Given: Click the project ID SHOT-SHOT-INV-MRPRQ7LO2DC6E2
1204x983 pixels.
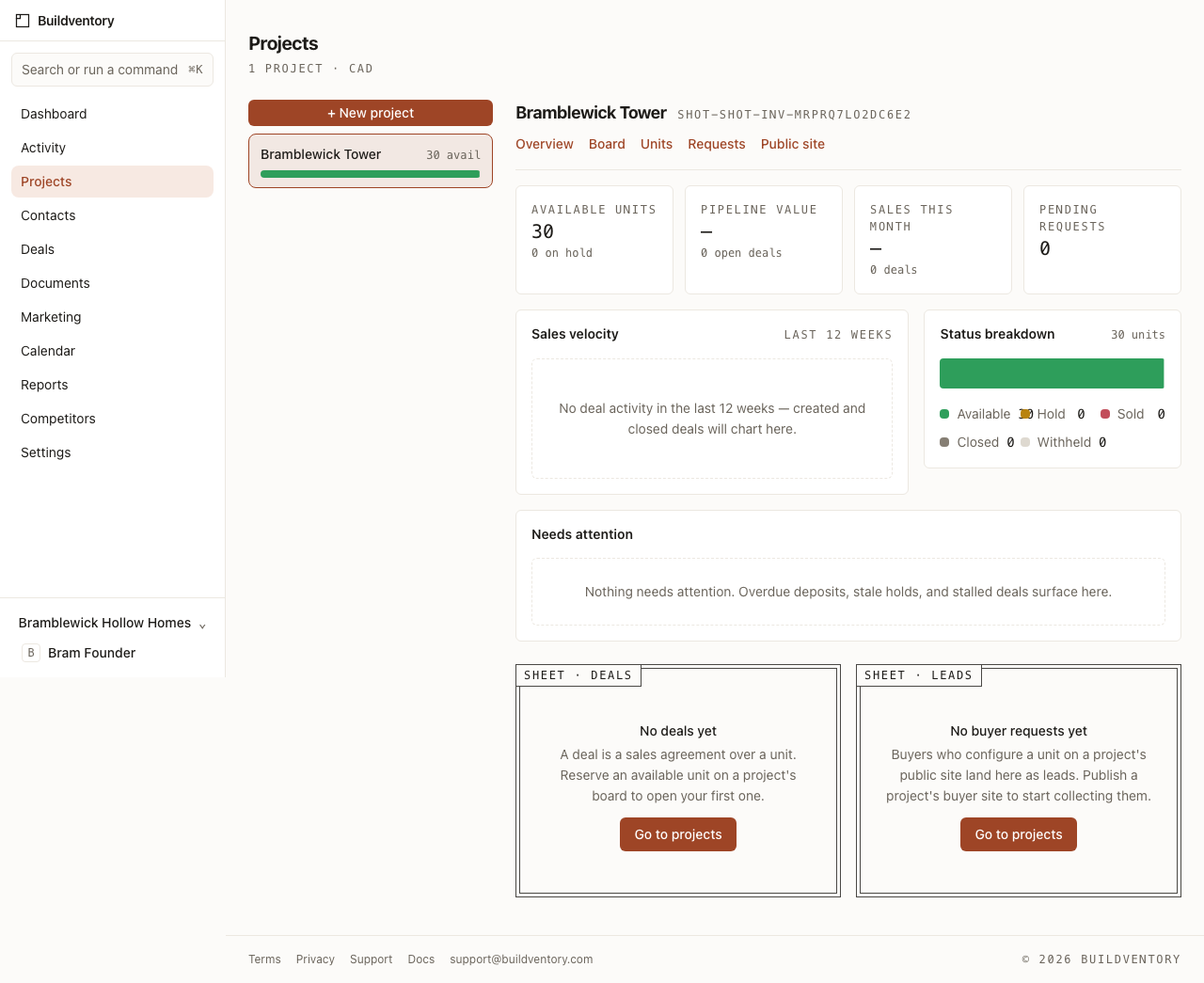Looking at the screenshot, I should coord(794,115).
